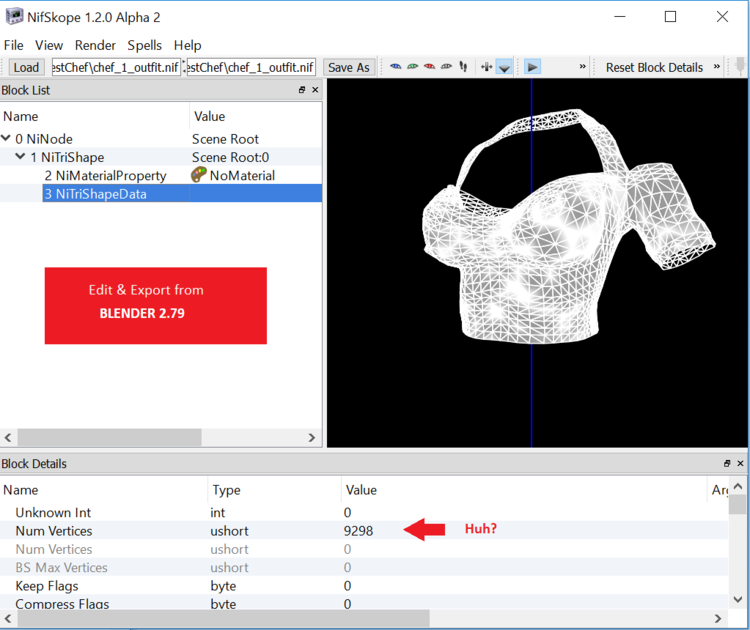Click the Reset Block Details button
Viewport: 750px width, 630px height.
[x=654, y=67]
